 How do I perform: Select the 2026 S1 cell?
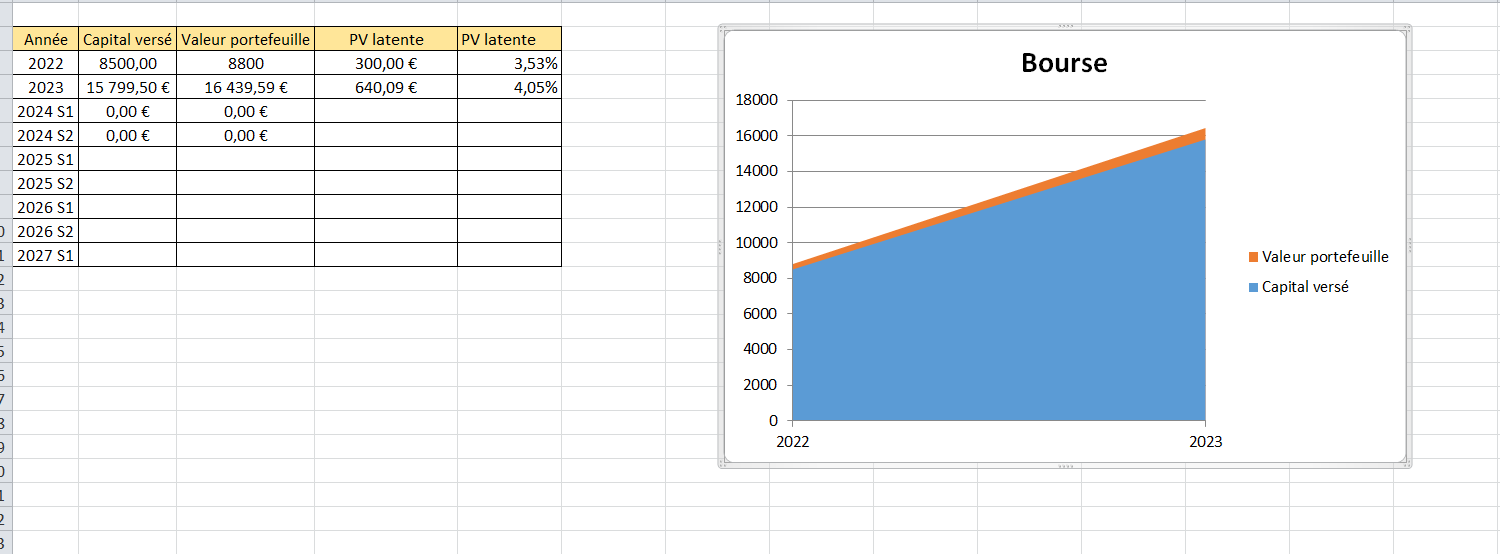click(x=46, y=207)
